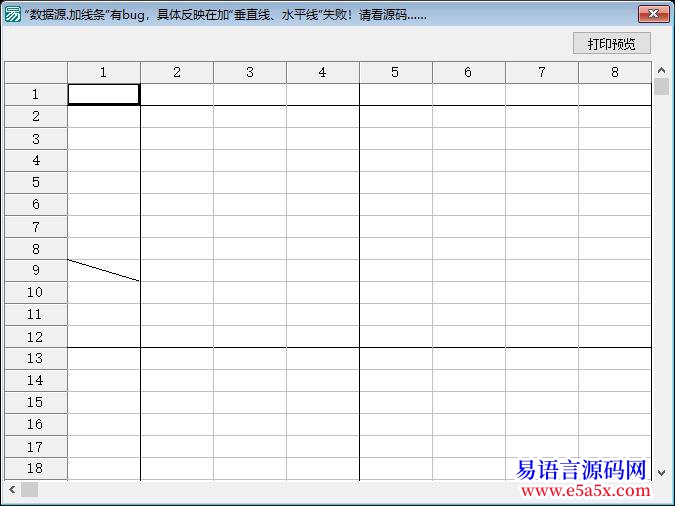Screen dimensions: 675x506
Task: Click the 打印预览 button
Action: point(611,43)
